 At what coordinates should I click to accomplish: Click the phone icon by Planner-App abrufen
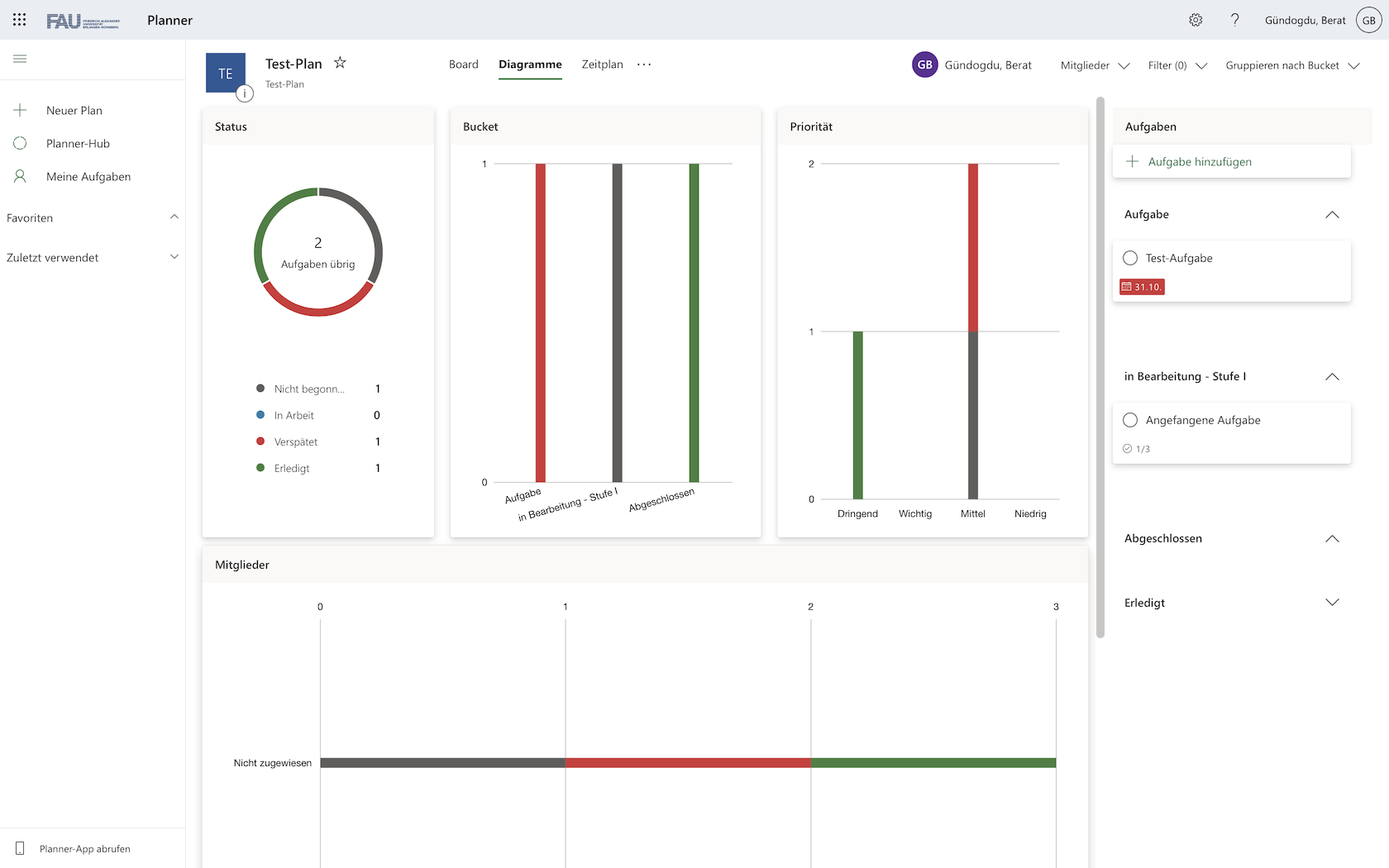click(21, 848)
